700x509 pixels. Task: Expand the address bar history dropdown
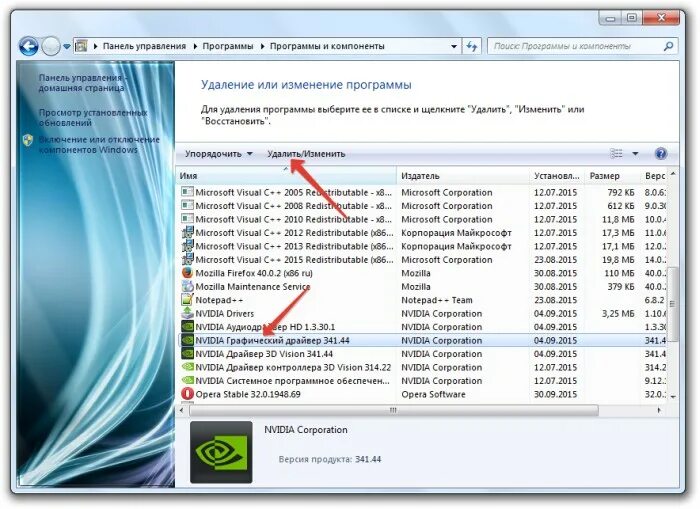[454, 46]
